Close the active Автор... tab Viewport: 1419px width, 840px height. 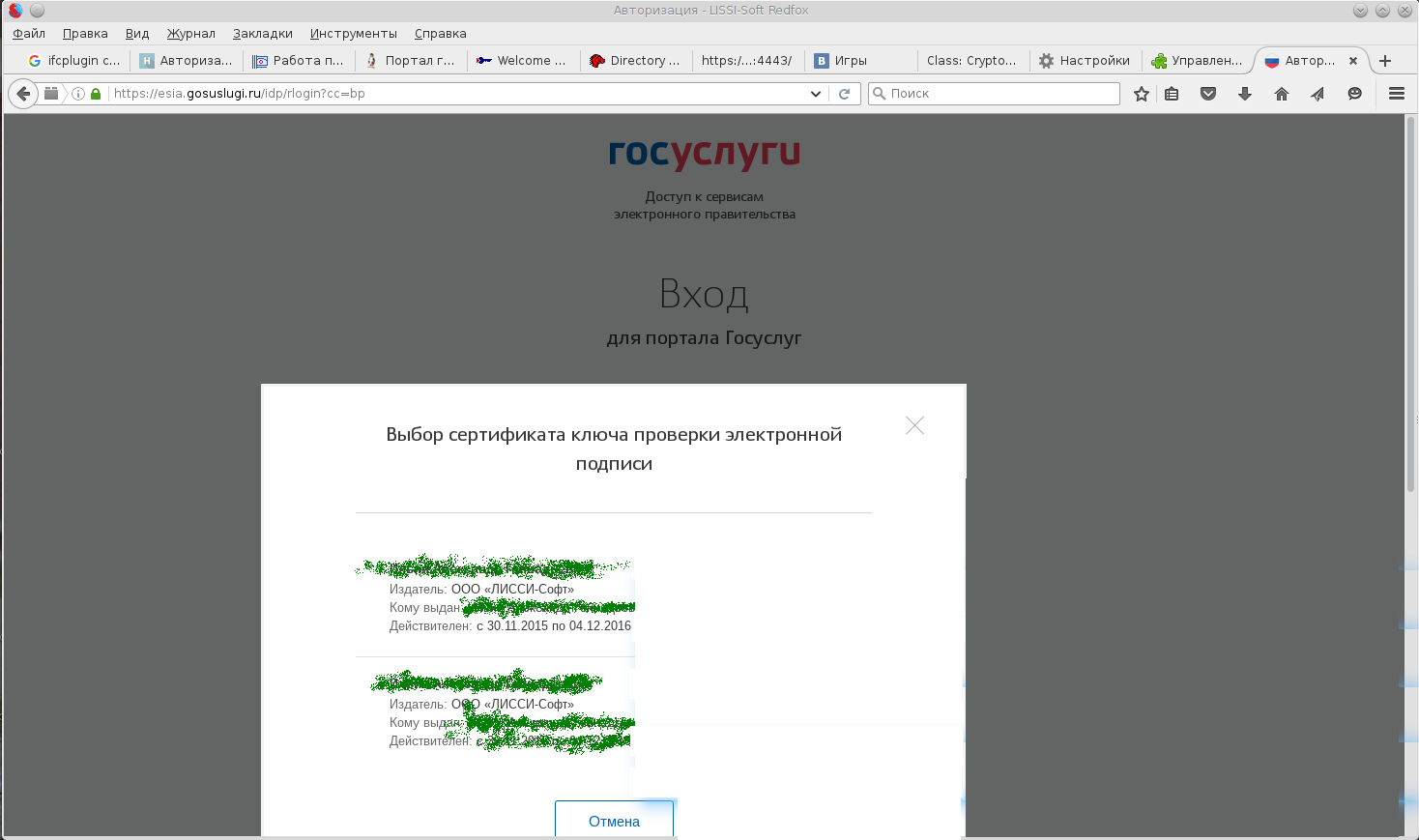[x=1353, y=60]
